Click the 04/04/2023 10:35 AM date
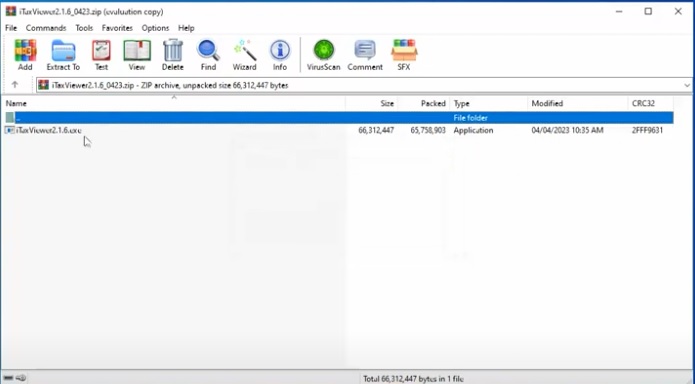The height and width of the screenshot is (384, 695). click(x=567, y=130)
